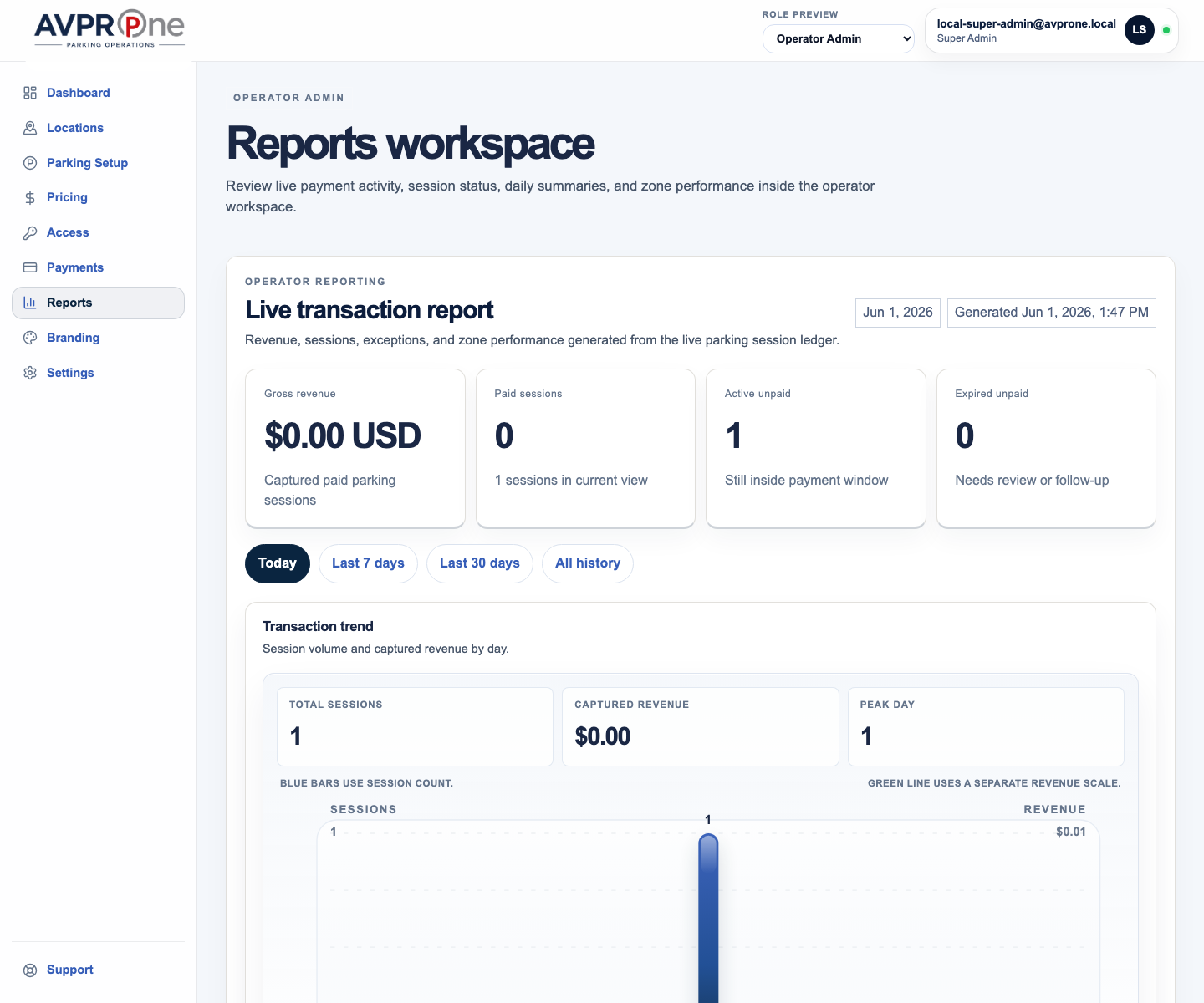Click the Payments card icon
Screen dimensions: 1204x1003
pos(30,267)
